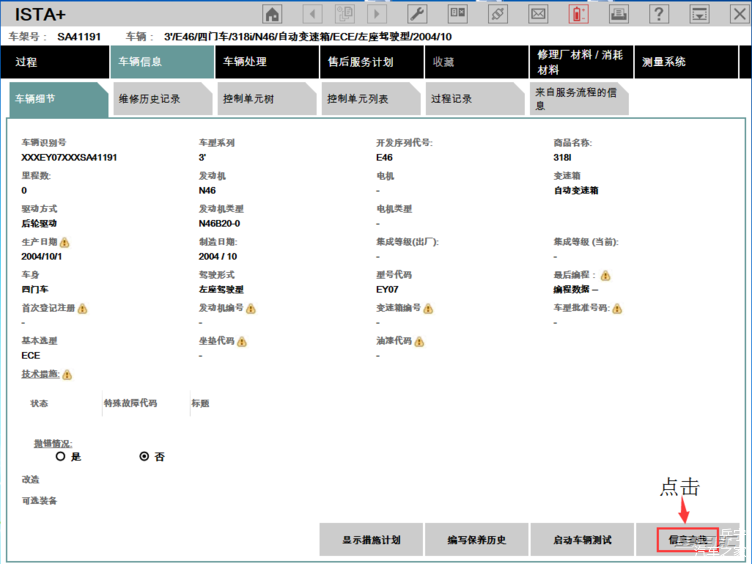This screenshot has width=752, height=564.
Task: Switch to the 控制单元树 tab
Action: coord(267,99)
